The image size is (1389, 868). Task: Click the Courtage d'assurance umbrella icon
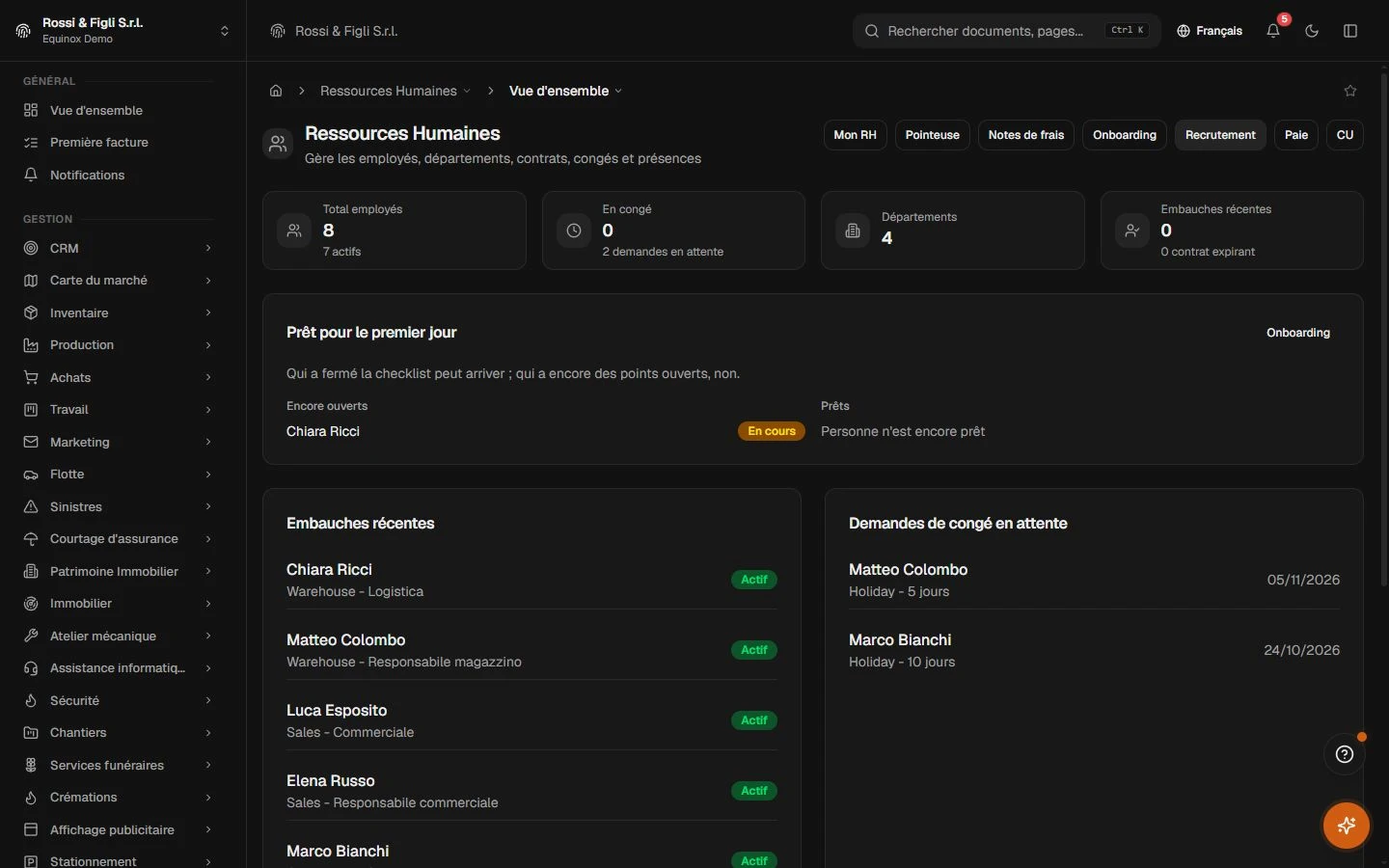click(31, 539)
